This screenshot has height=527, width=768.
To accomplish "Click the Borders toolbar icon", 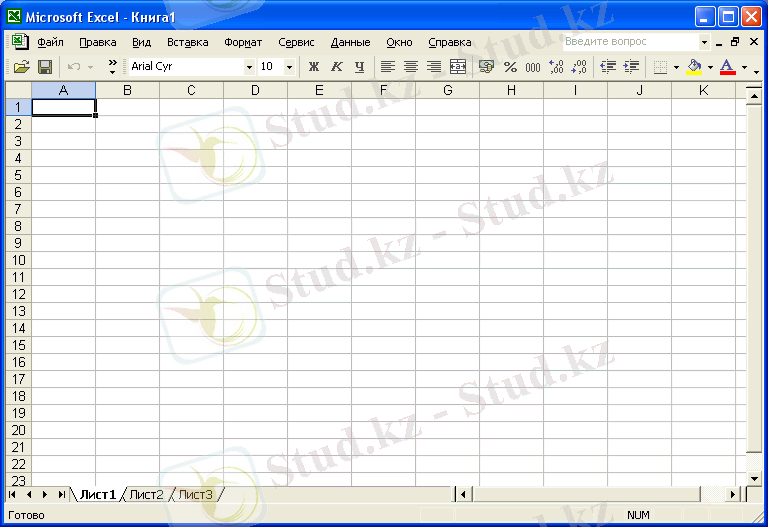I will tap(660, 67).
